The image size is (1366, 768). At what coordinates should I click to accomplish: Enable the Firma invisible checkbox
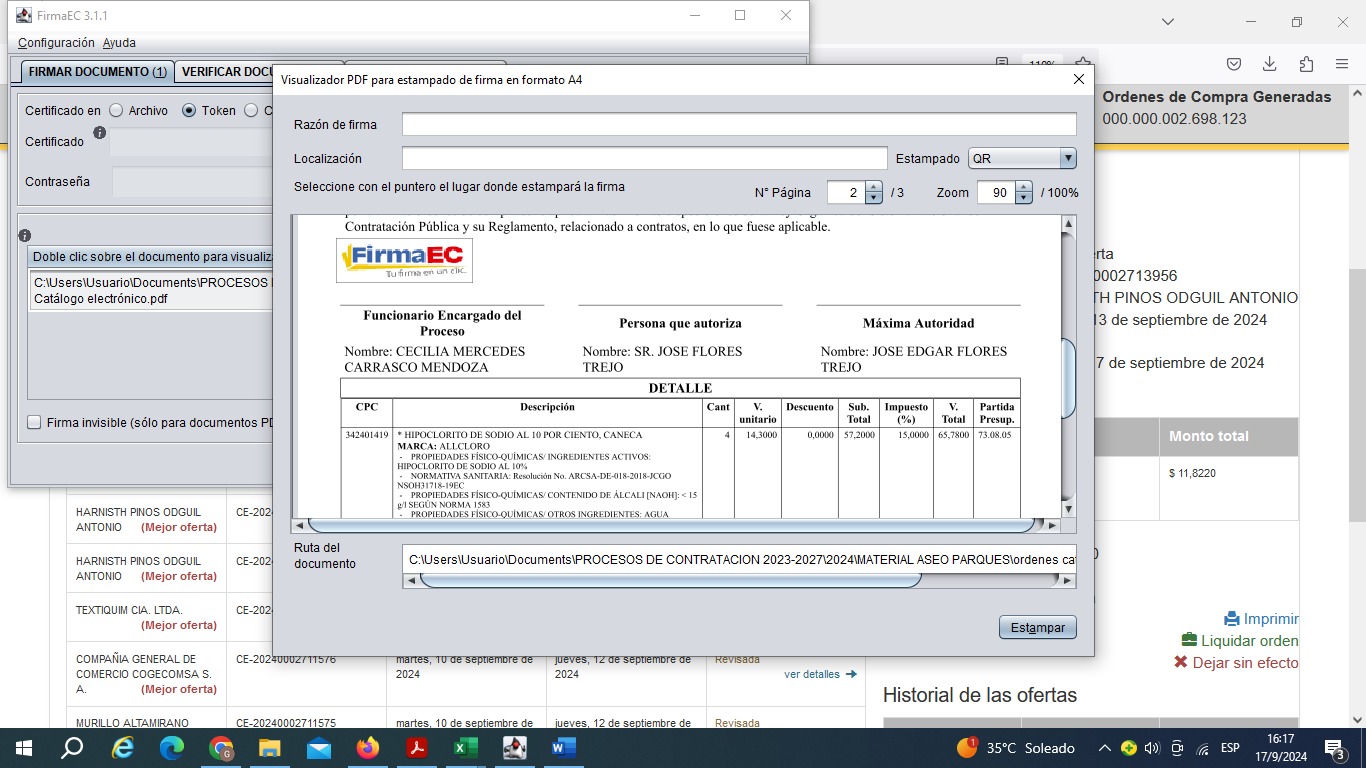point(35,423)
